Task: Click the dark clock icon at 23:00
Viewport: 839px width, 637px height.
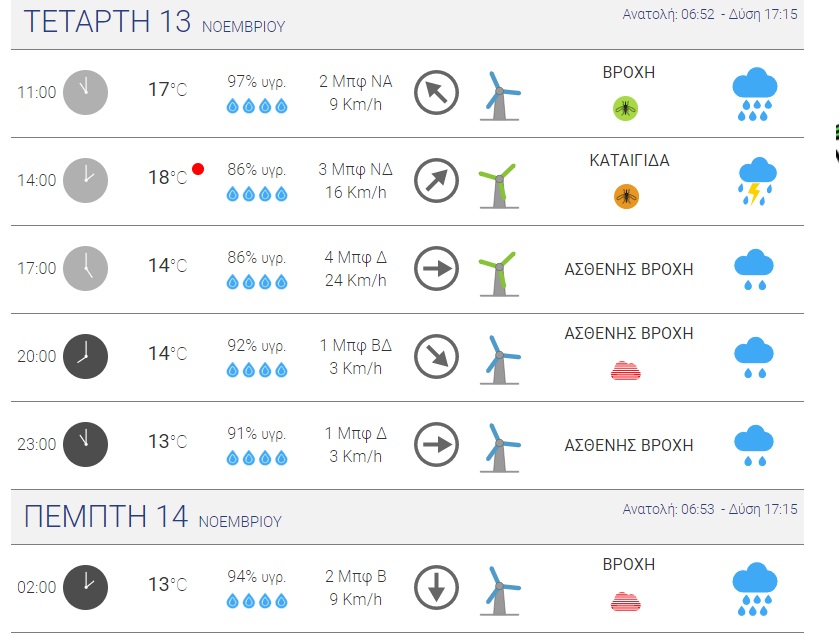Action: coord(85,444)
